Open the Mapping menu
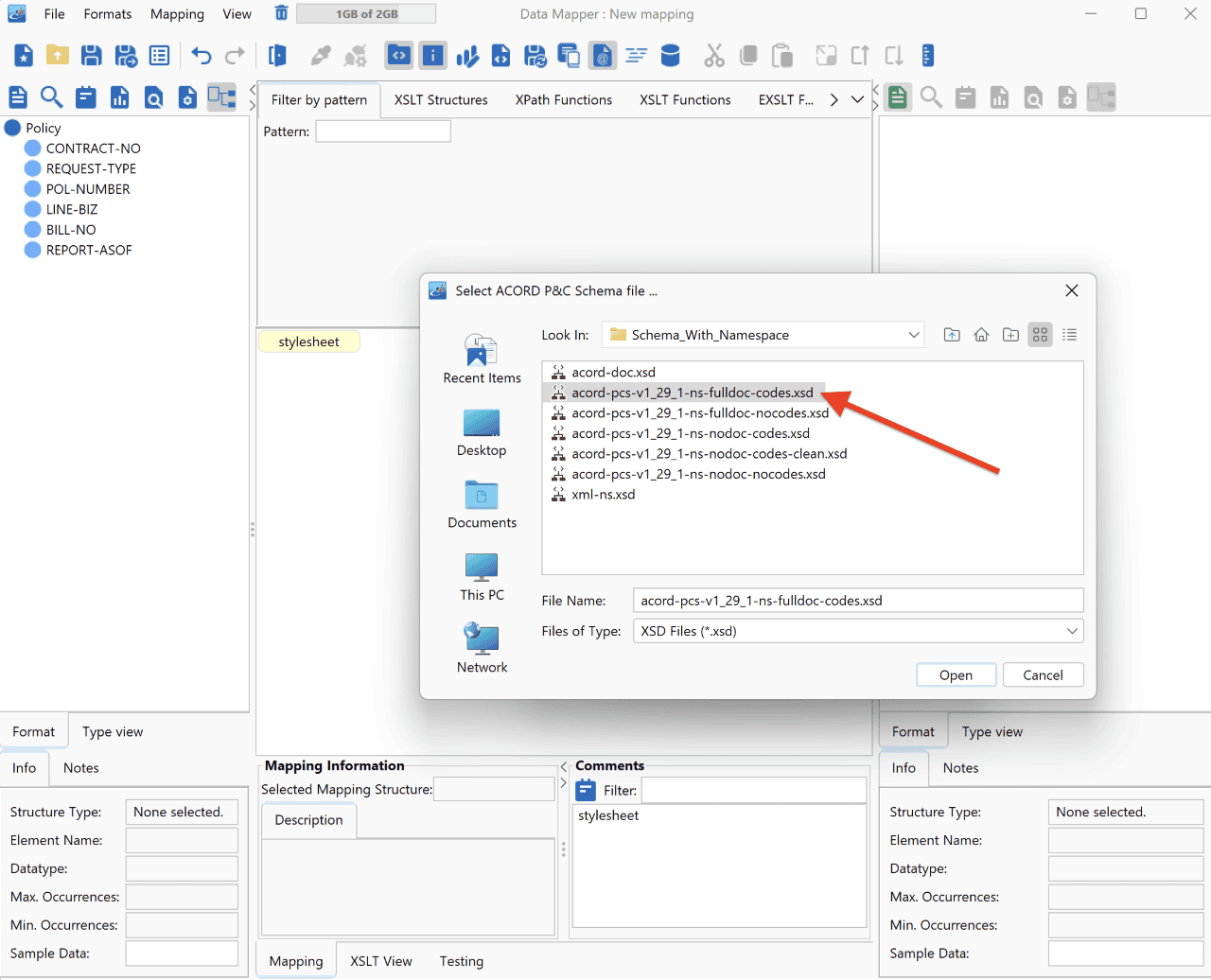The image size is (1211, 980). [177, 14]
